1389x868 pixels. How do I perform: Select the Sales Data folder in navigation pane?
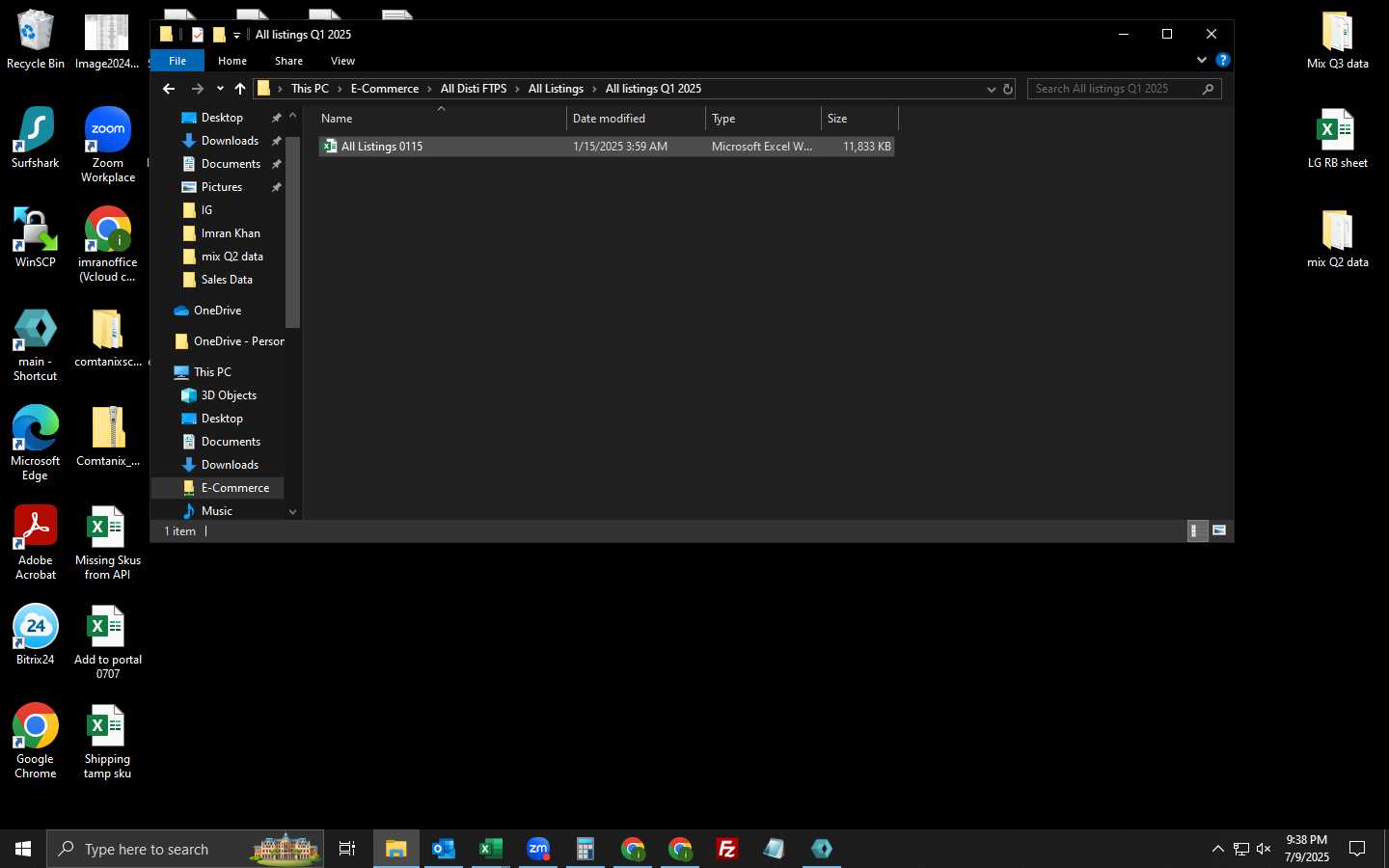click(227, 280)
